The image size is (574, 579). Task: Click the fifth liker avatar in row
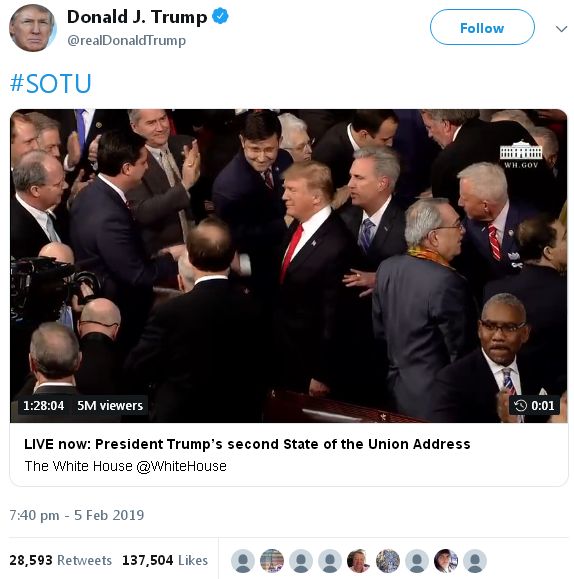pyautogui.click(x=359, y=561)
